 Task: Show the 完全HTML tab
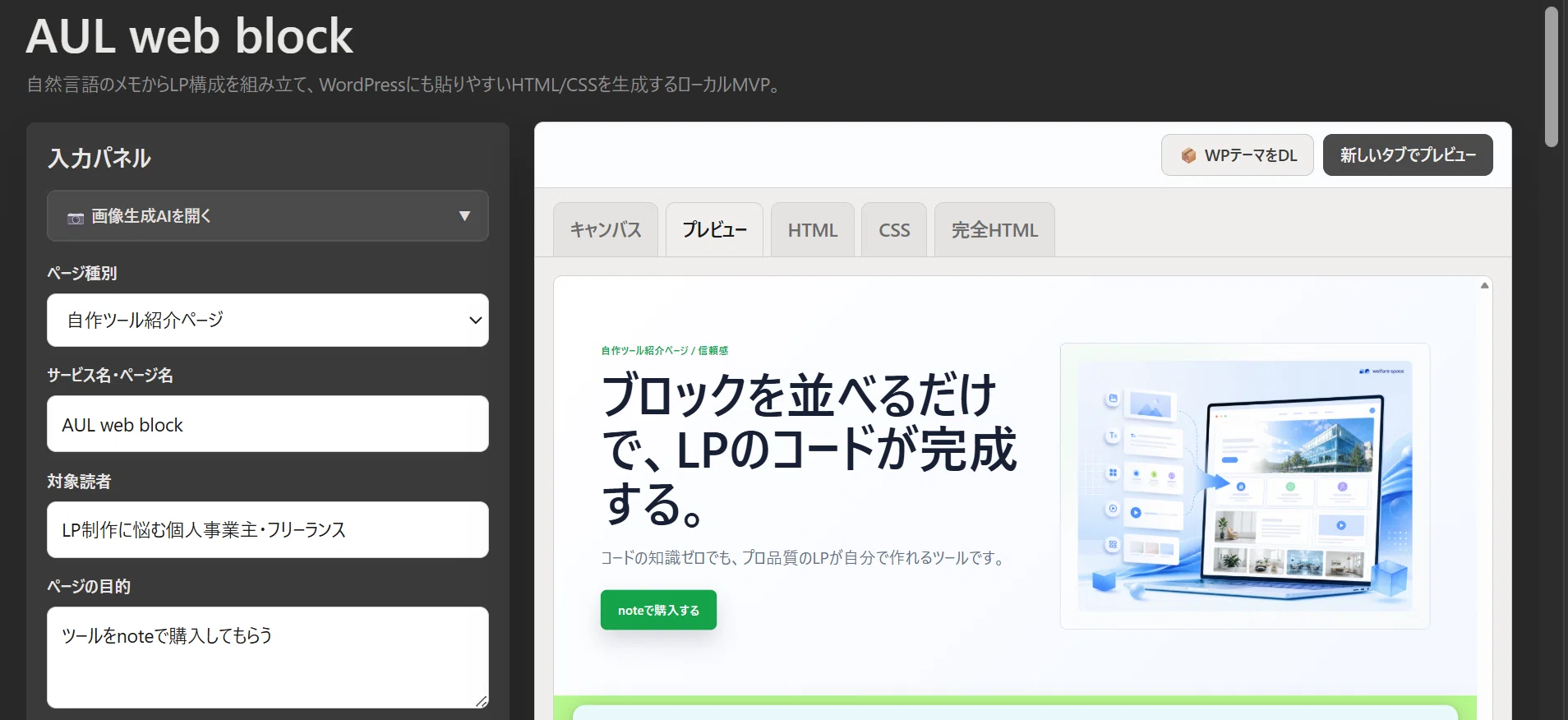click(x=994, y=230)
